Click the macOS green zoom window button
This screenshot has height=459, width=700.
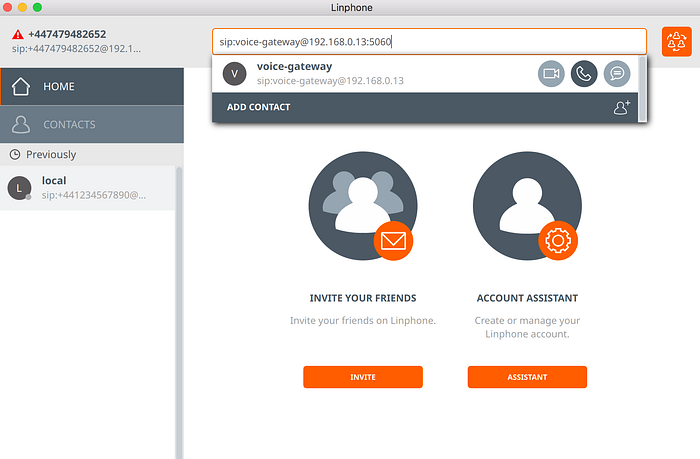coord(38,7)
